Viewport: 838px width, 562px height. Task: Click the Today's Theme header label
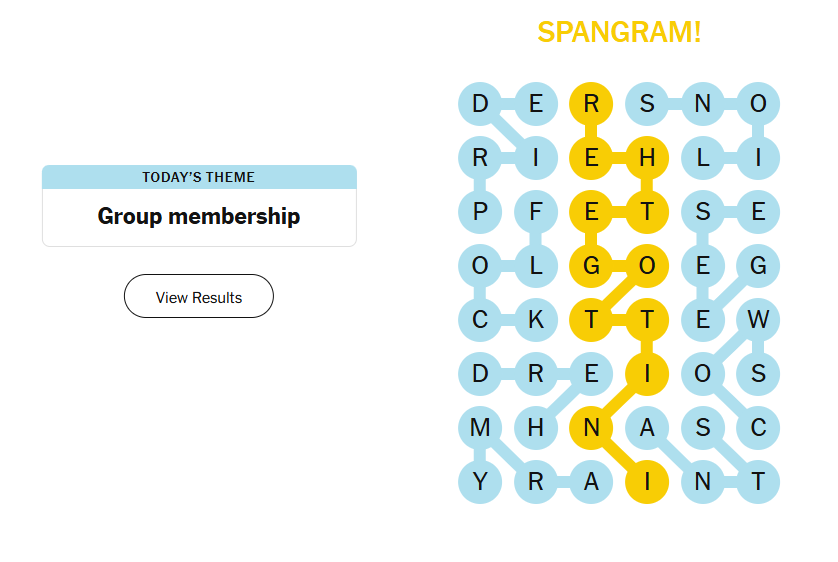pos(199,177)
